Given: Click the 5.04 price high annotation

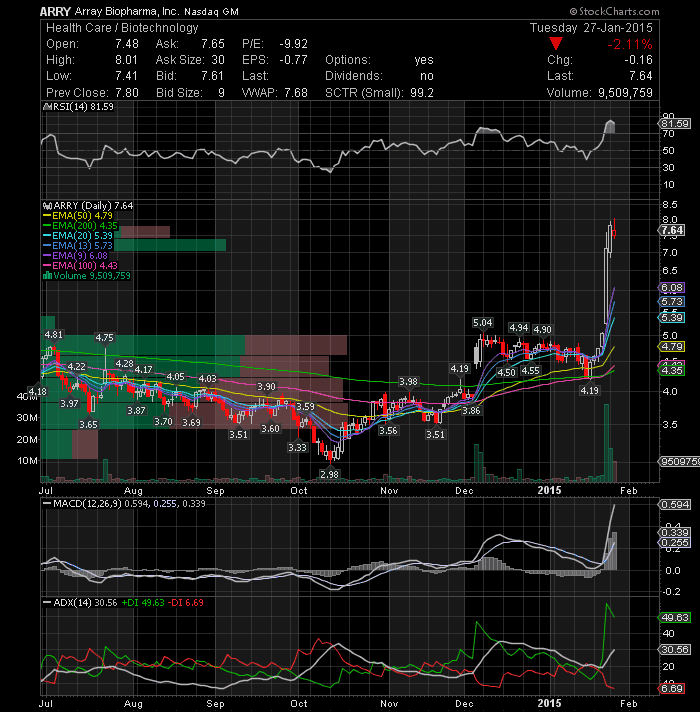Looking at the screenshot, I should click(483, 322).
